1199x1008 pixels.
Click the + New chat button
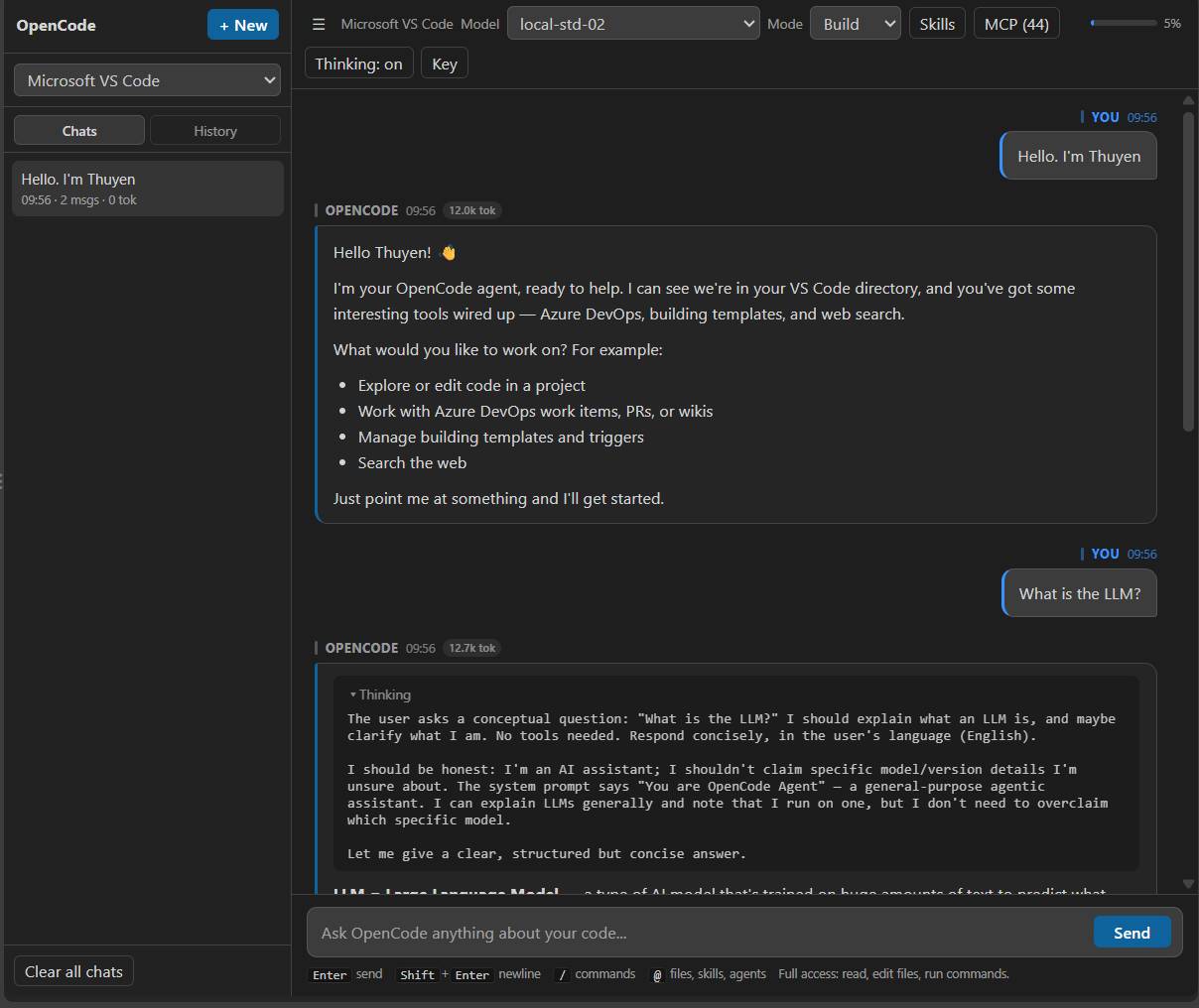click(x=243, y=25)
